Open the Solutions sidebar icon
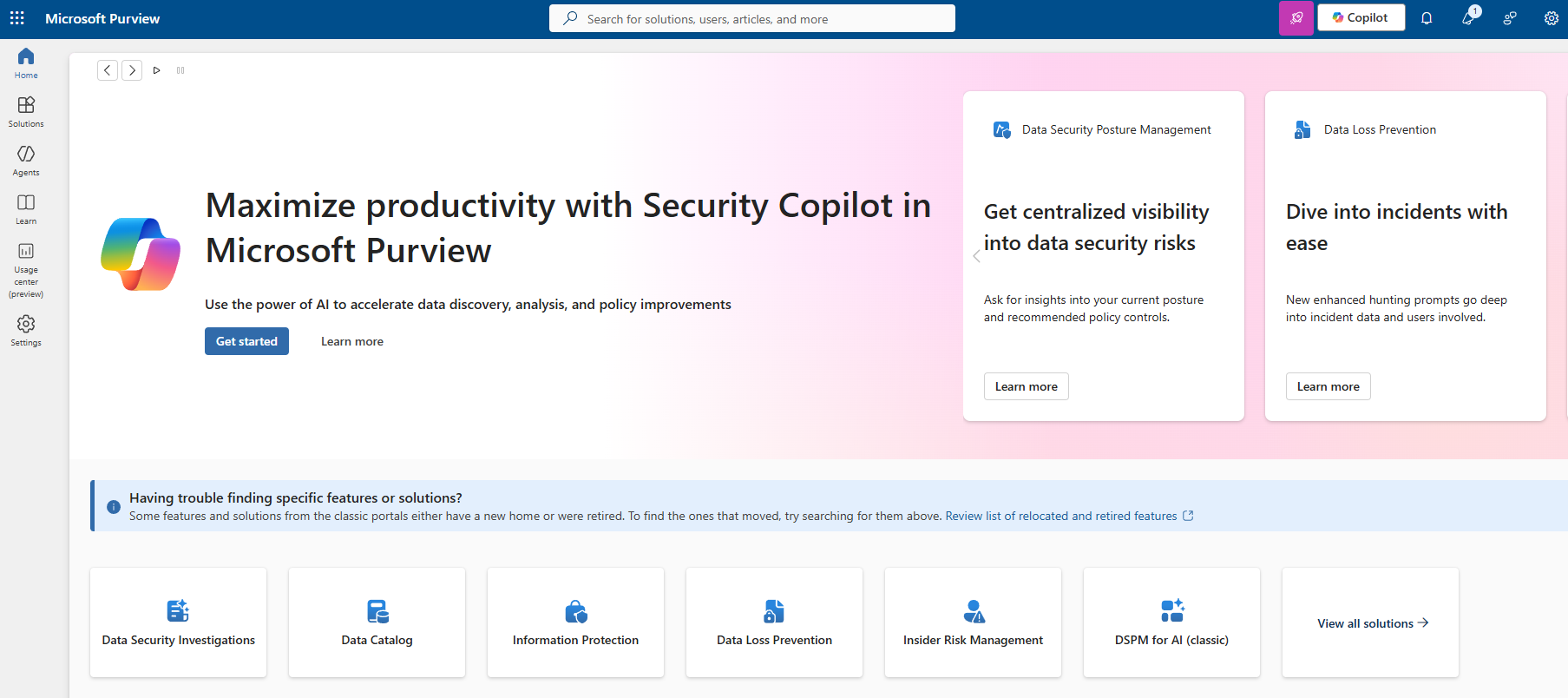This screenshot has height=698, width=1568. tap(26, 111)
